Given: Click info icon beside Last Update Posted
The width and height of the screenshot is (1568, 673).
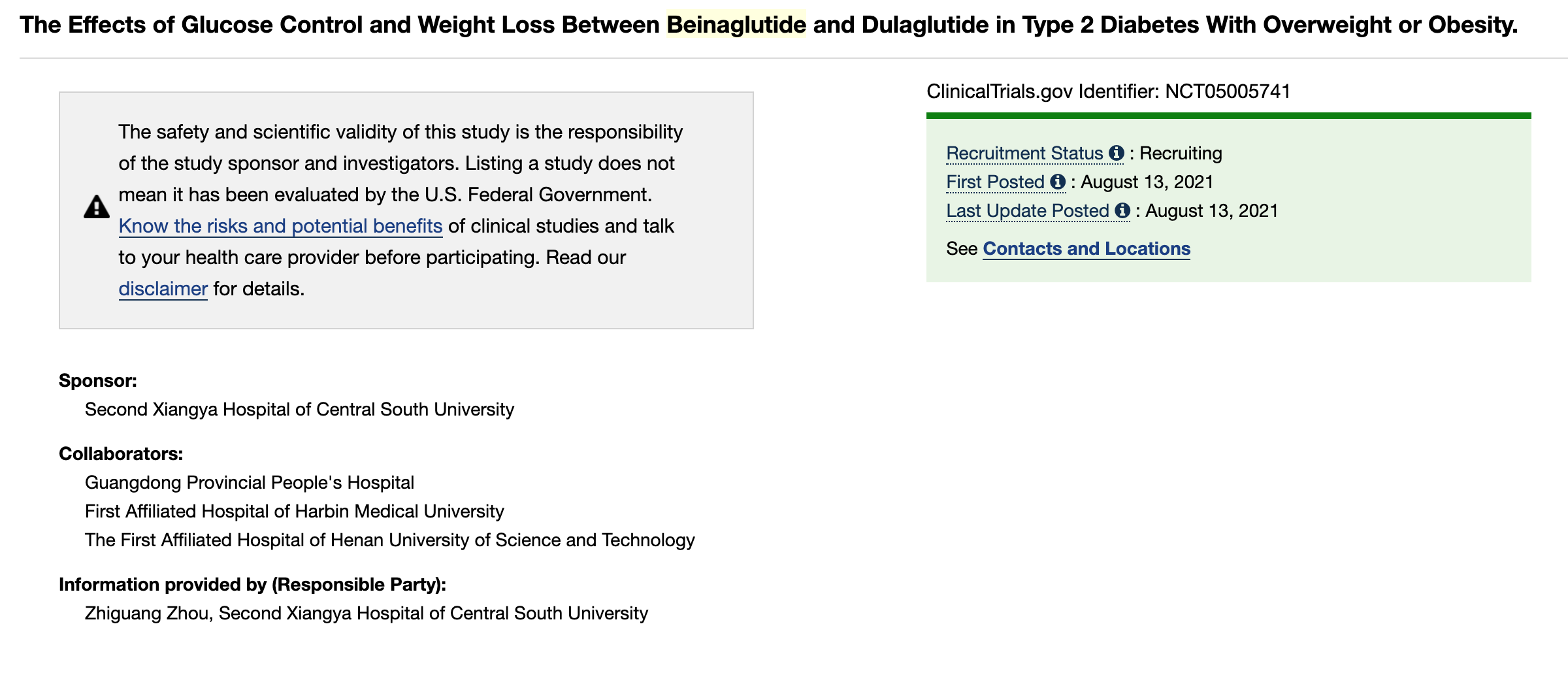Looking at the screenshot, I should [x=1122, y=210].
